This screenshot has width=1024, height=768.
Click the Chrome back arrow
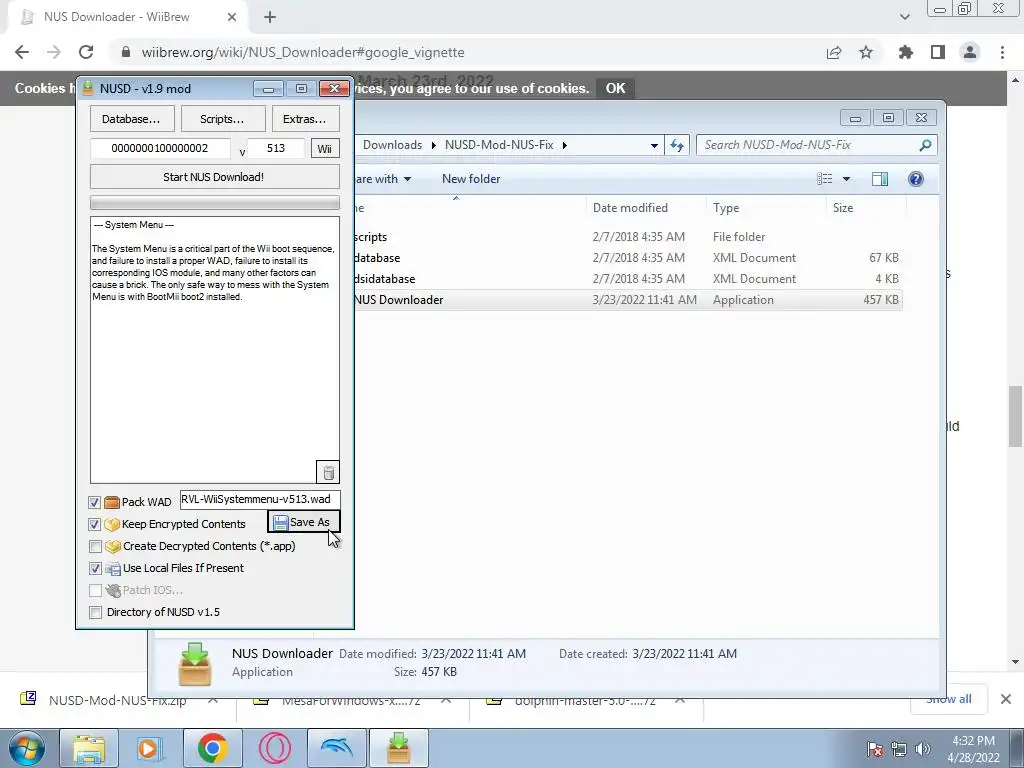(x=22, y=52)
